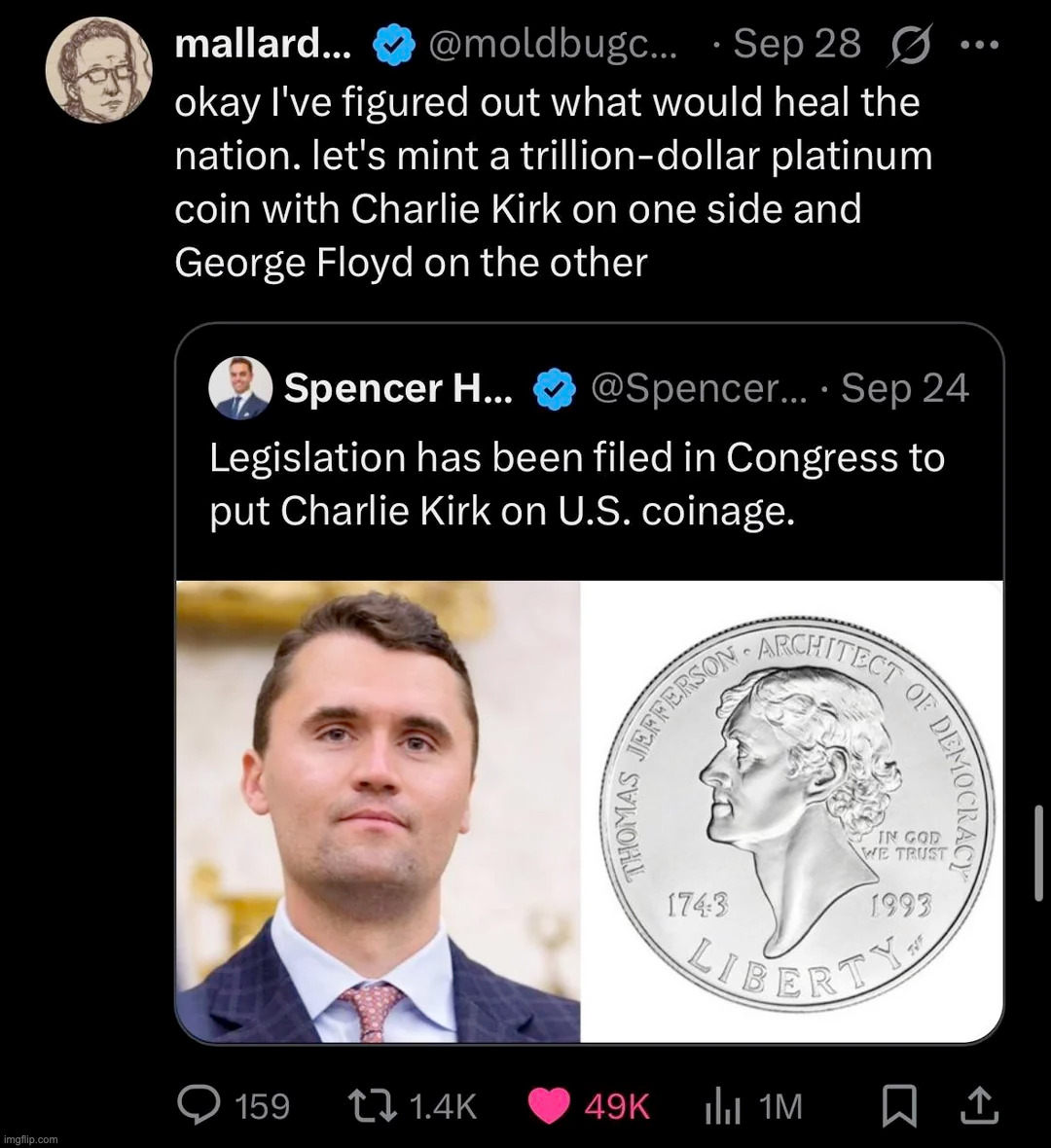Open the portrait photo in quoted tweet
The width and height of the screenshot is (1051, 1148).
[379, 811]
